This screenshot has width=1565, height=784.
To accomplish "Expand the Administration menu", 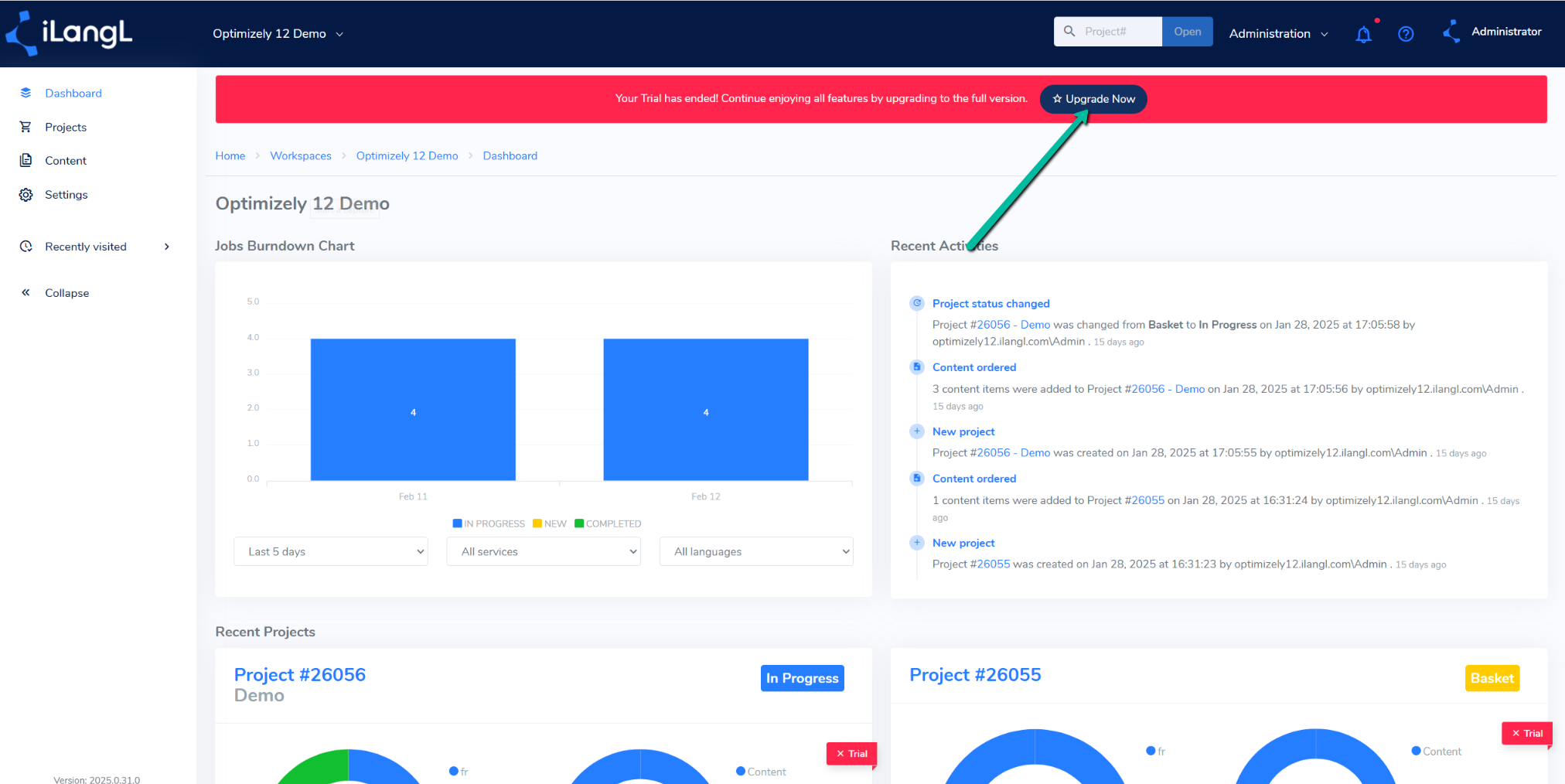I will pos(1278,34).
